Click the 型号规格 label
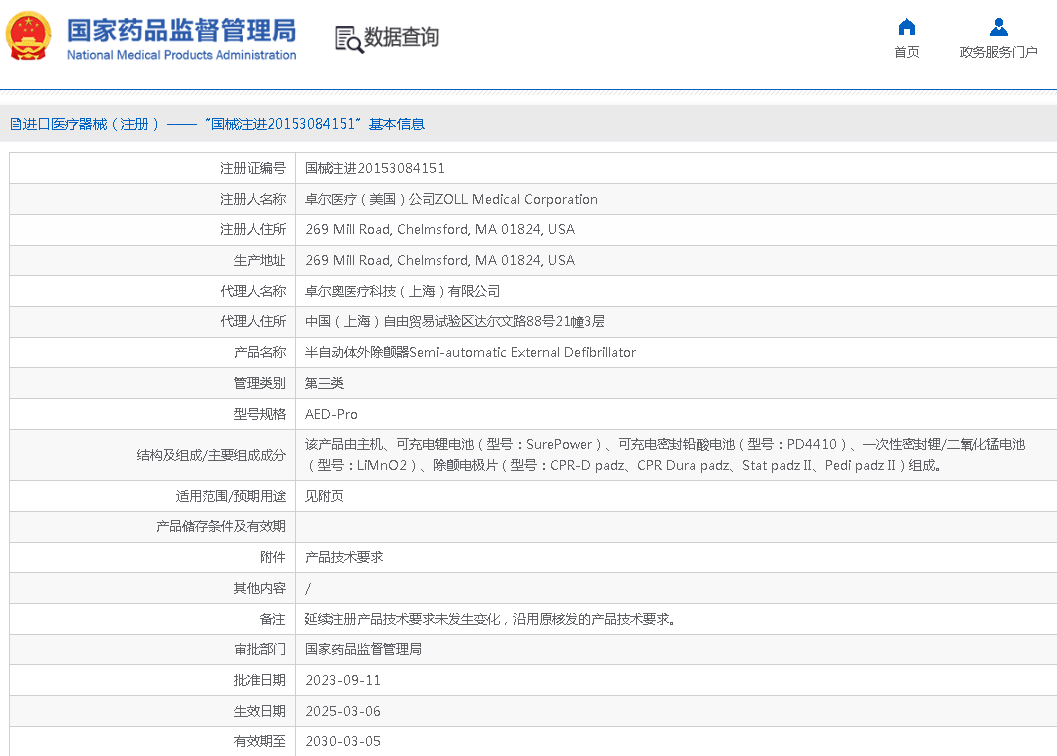The image size is (1057, 756). point(260,414)
